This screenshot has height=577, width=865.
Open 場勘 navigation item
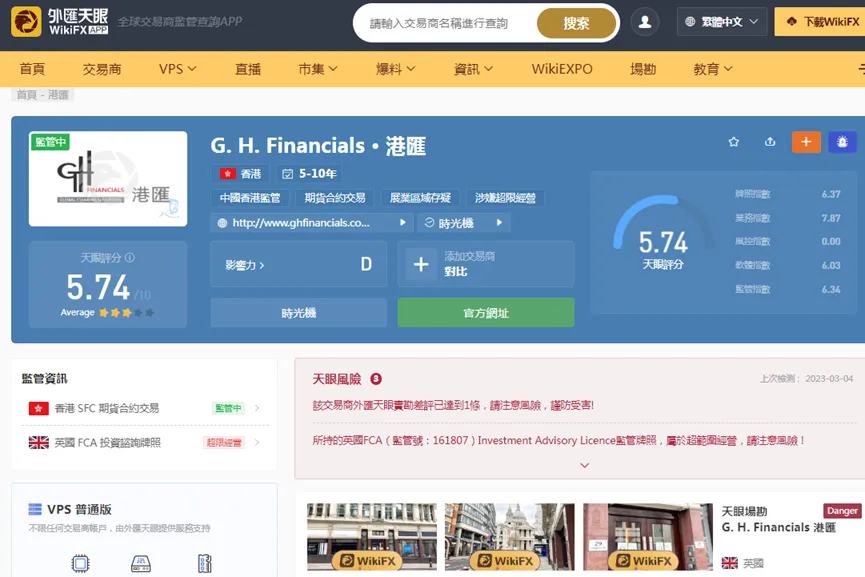point(643,69)
